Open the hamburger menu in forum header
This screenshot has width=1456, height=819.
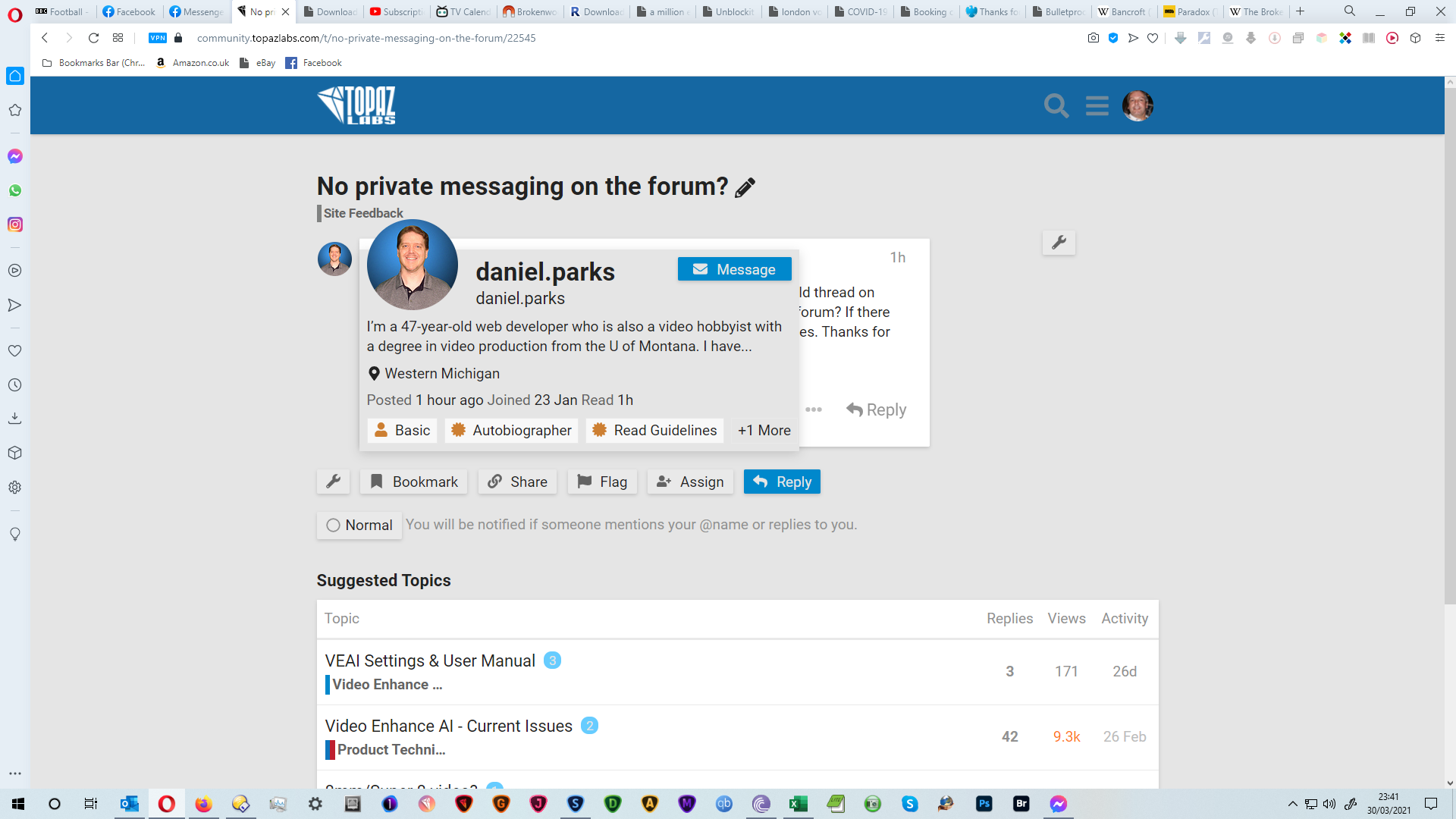[x=1097, y=106]
